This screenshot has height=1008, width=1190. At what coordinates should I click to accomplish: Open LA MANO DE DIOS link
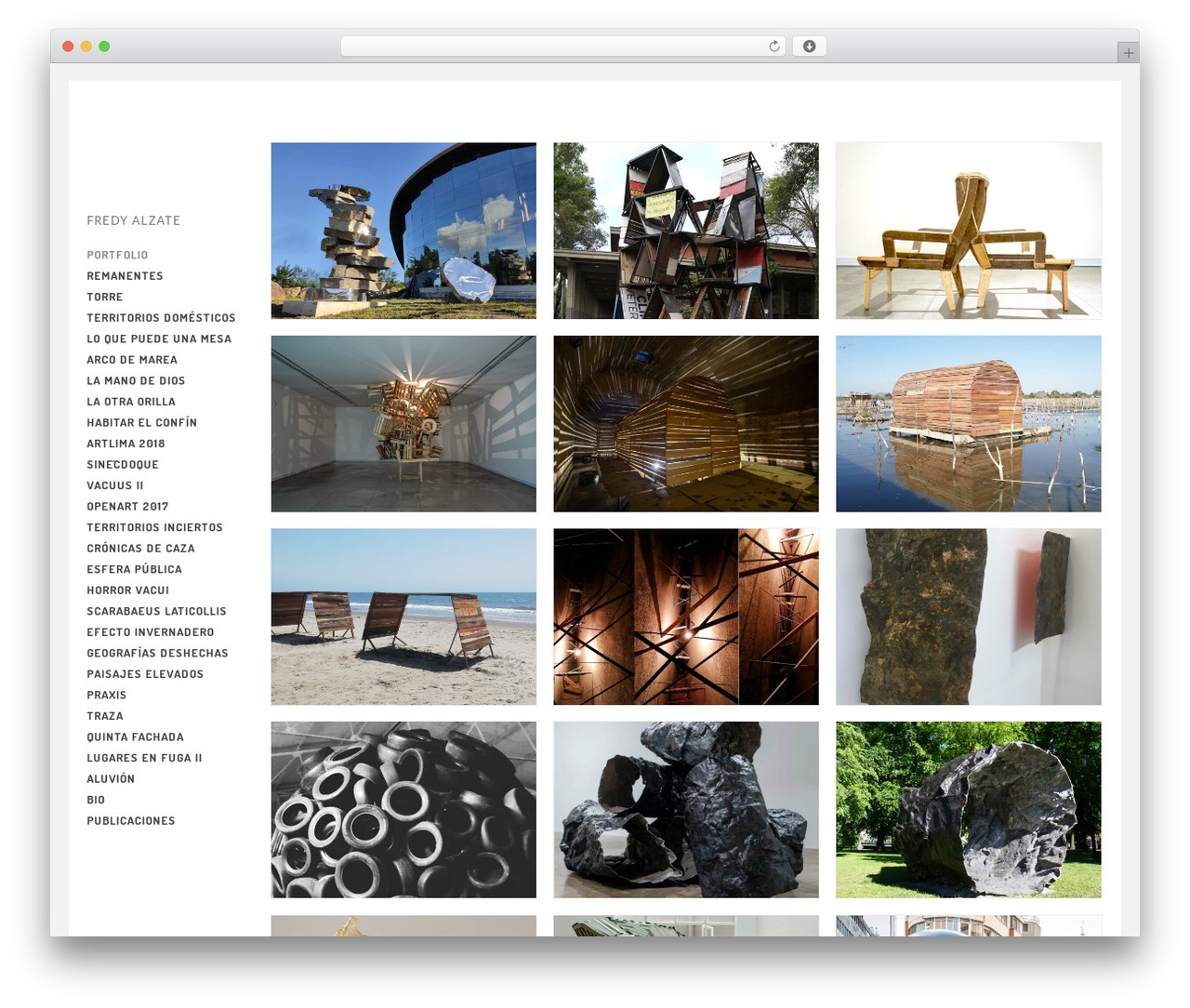136,380
